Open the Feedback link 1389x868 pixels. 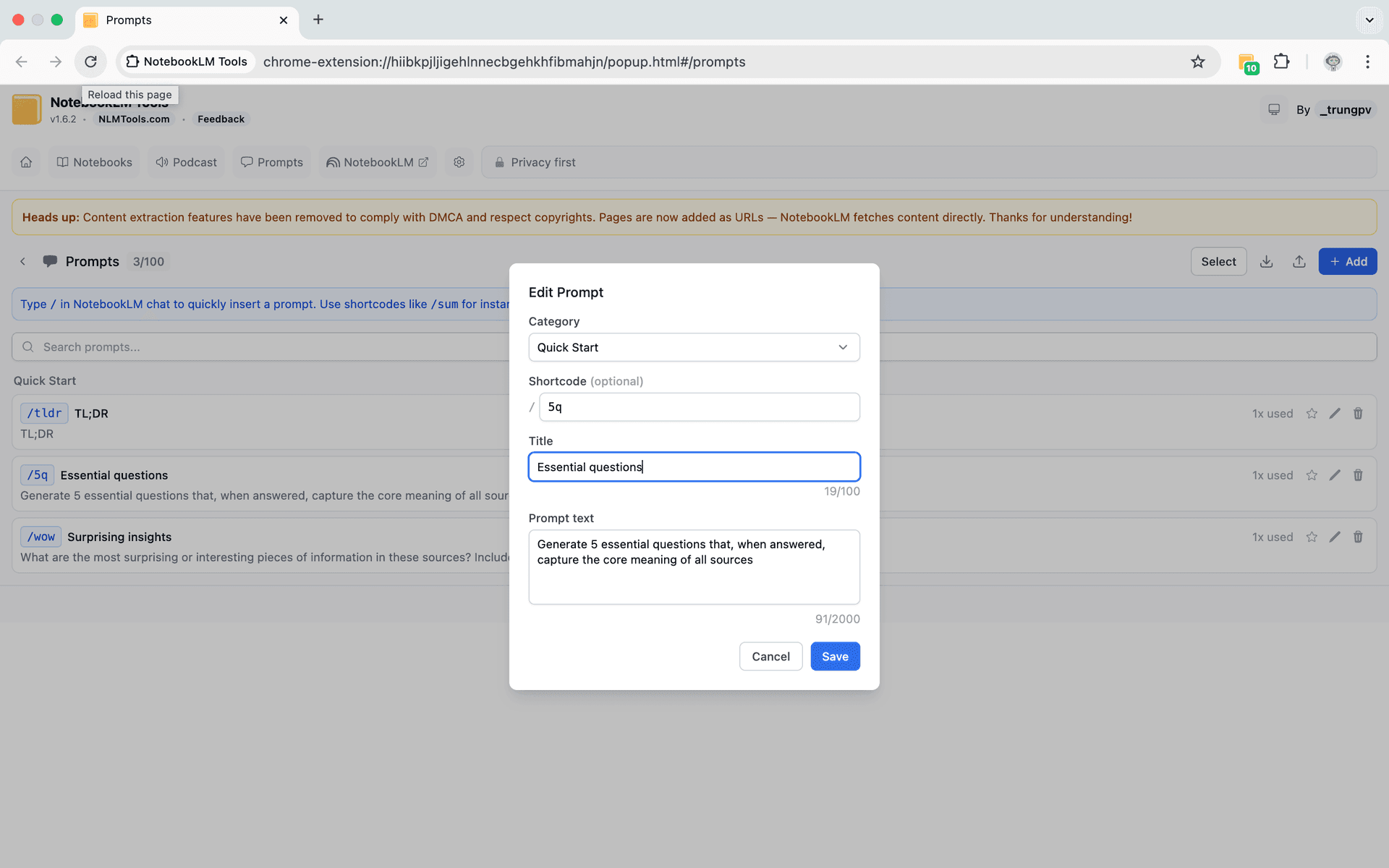pyautogui.click(x=221, y=119)
